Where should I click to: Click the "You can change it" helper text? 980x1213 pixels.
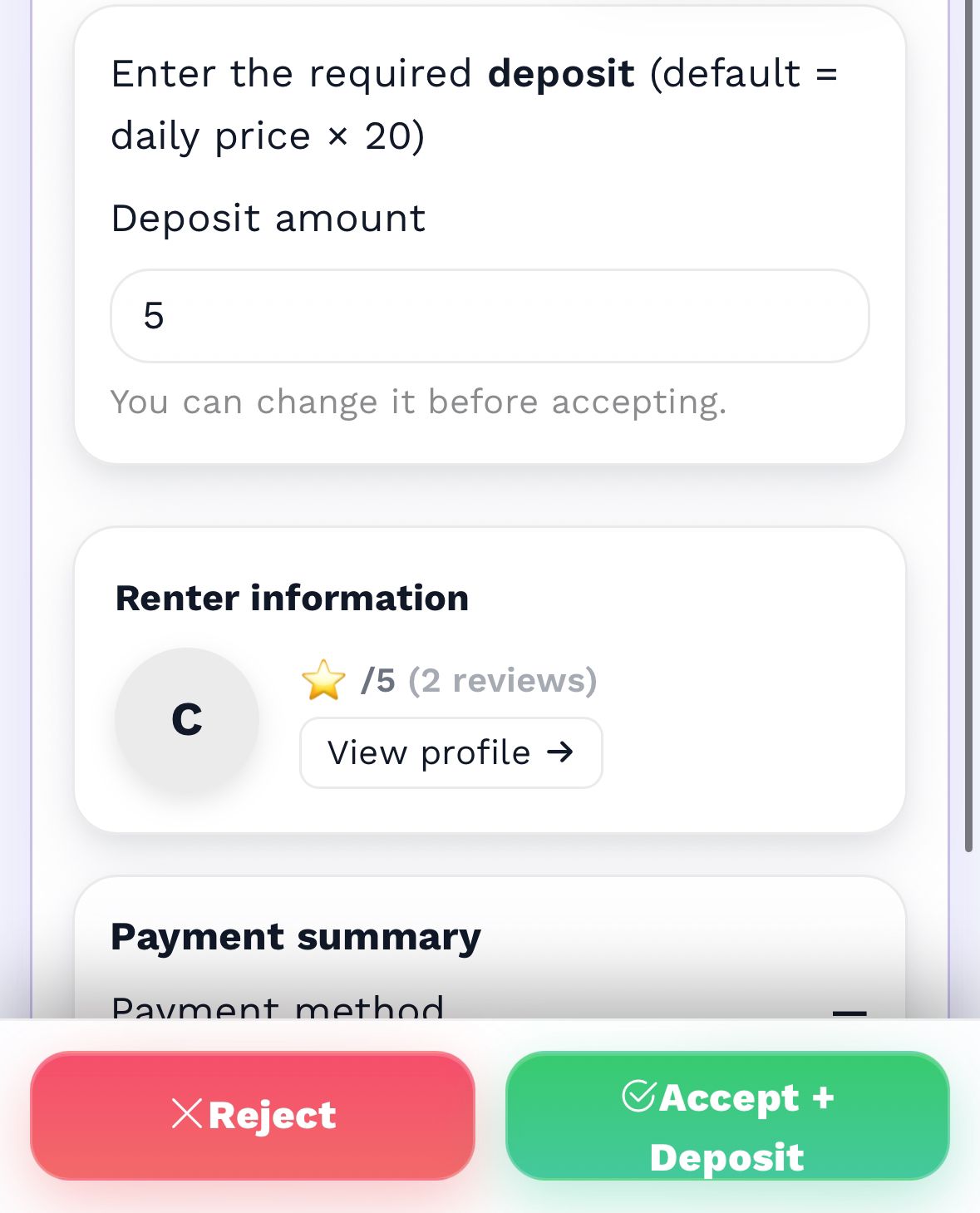[x=418, y=402]
